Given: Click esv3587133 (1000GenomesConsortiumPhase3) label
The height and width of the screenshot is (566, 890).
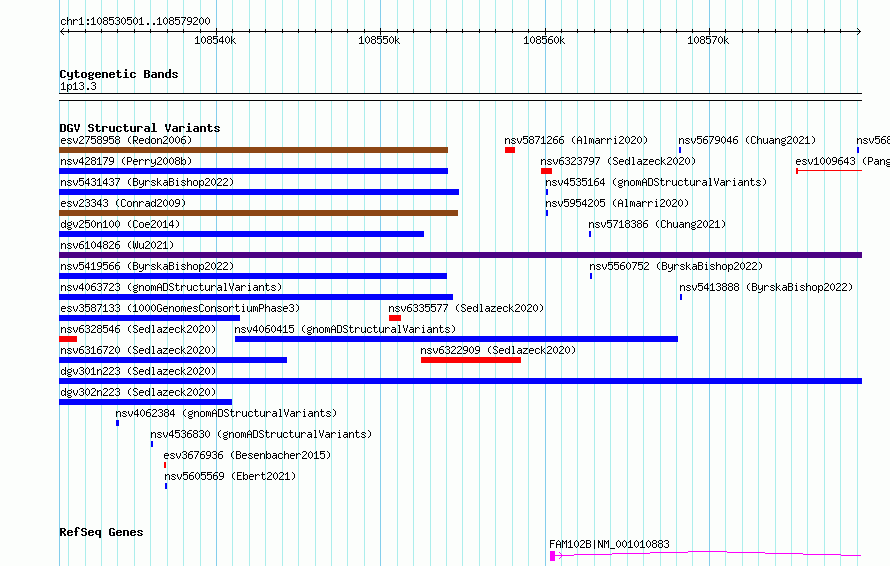Looking at the screenshot, I should (180, 308).
